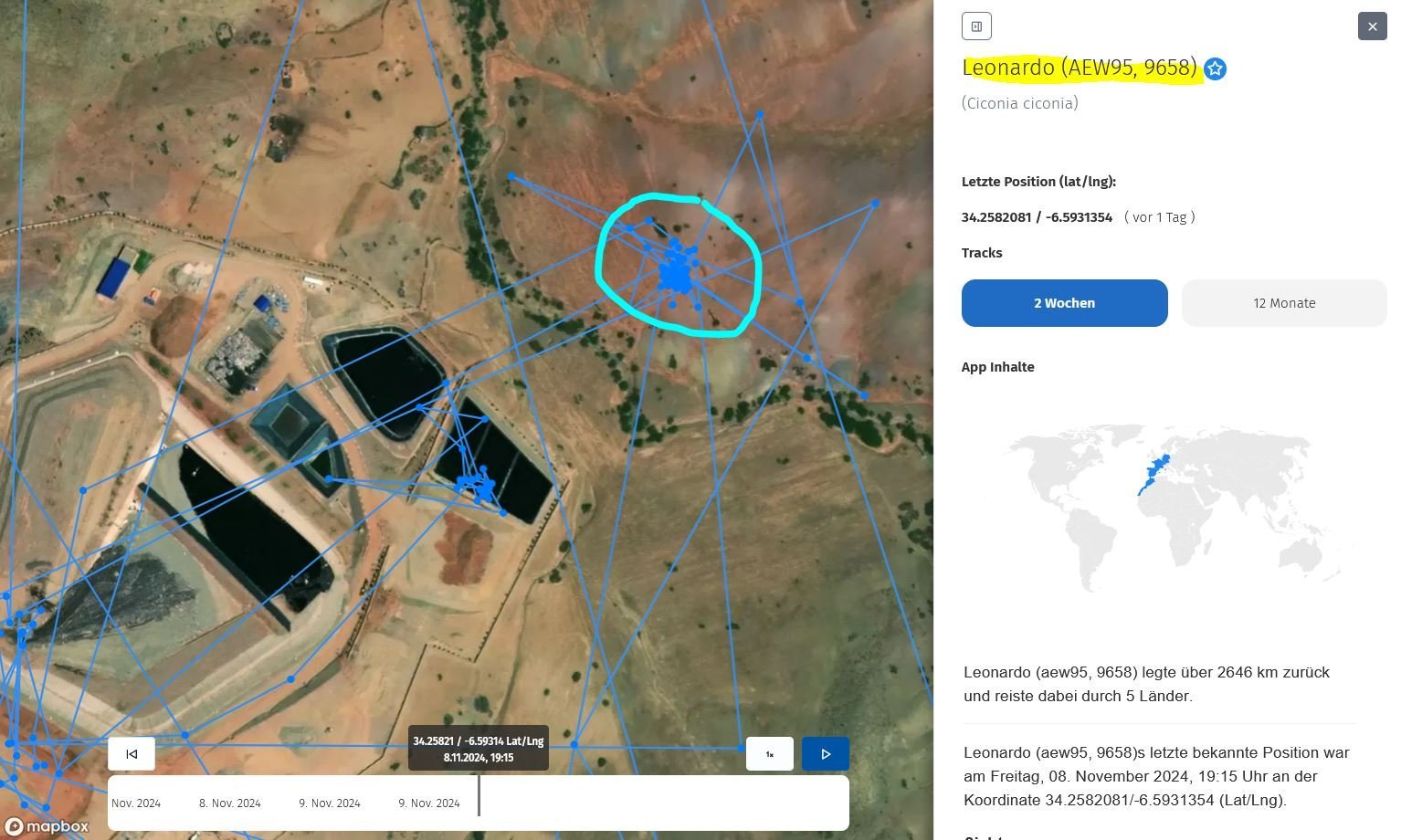Play the stork track animation
1401x840 pixels.
(x=826, y=754)
